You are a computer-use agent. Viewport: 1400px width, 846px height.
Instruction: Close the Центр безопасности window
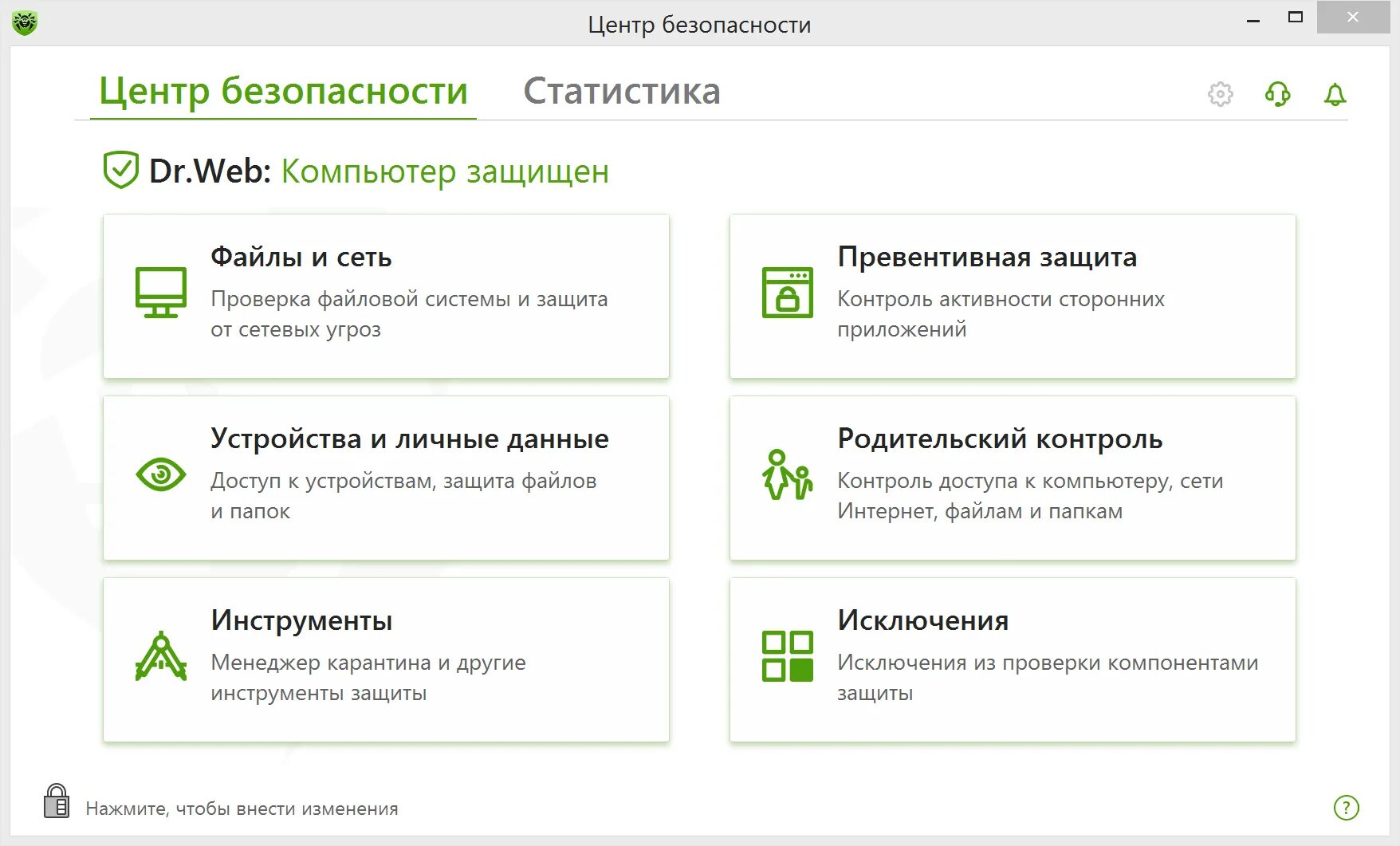1353,18
